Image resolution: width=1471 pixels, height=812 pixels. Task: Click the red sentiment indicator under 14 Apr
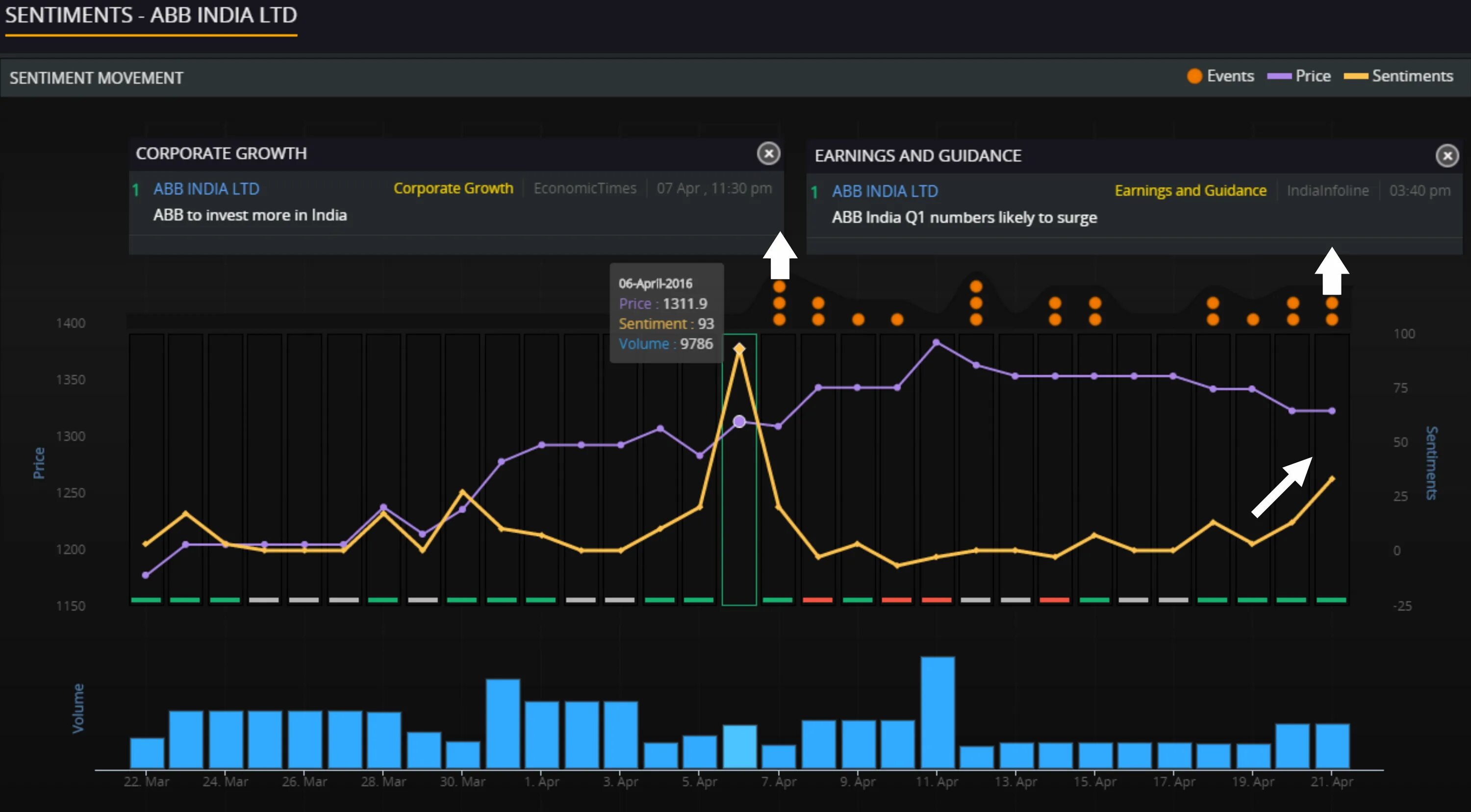pyautogui.click(x=1055, y=600)
